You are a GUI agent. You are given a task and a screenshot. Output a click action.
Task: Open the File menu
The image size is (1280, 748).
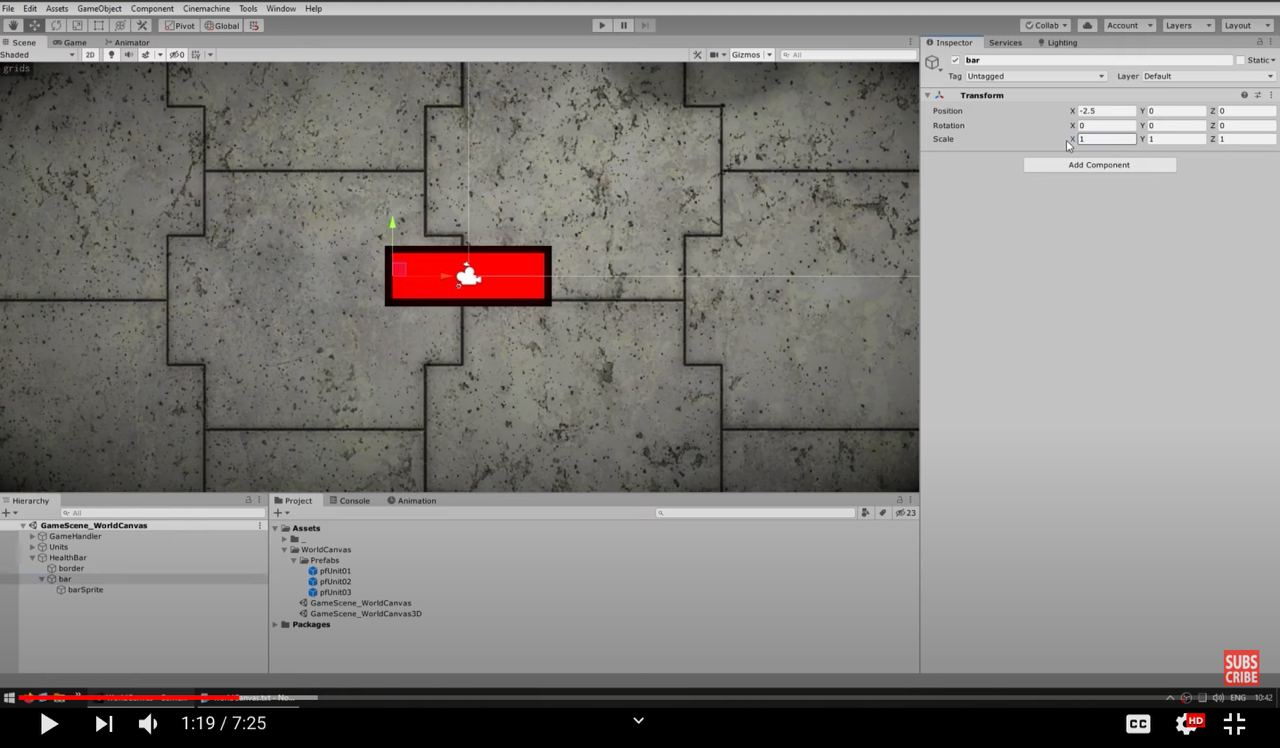[x=8, y=8]
